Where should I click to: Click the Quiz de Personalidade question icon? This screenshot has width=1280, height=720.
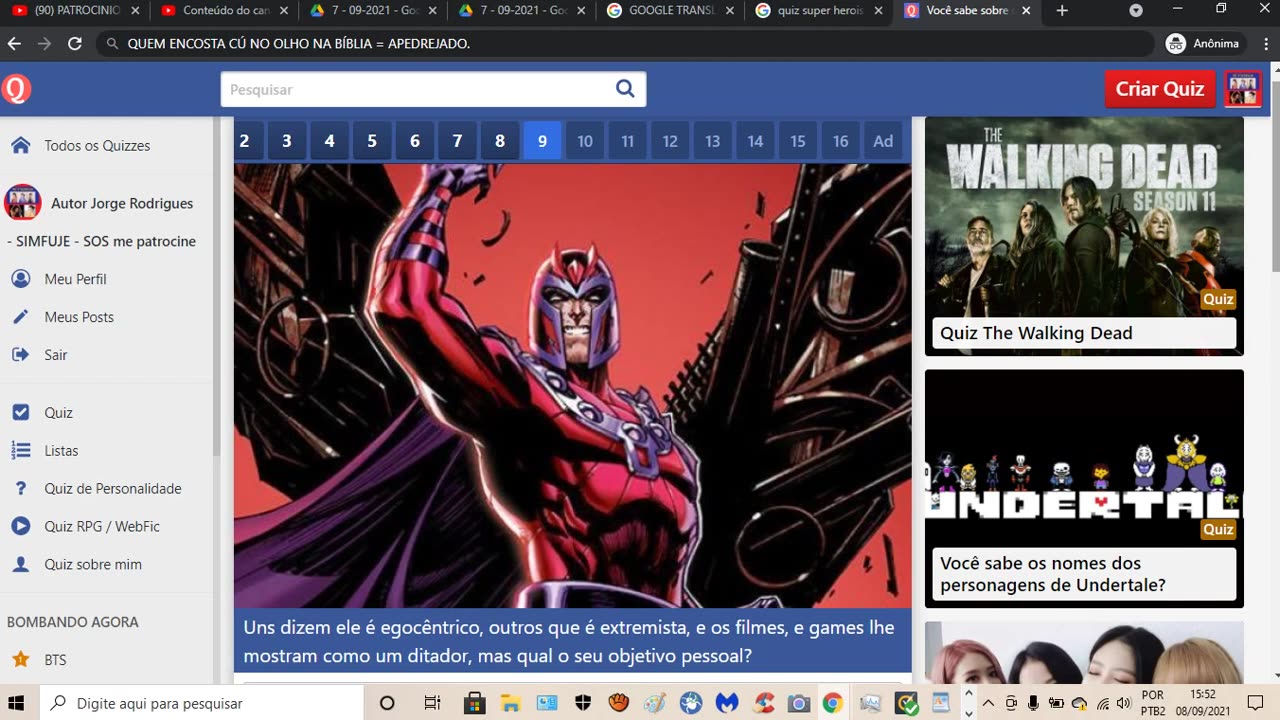click(x=20, y=489)
